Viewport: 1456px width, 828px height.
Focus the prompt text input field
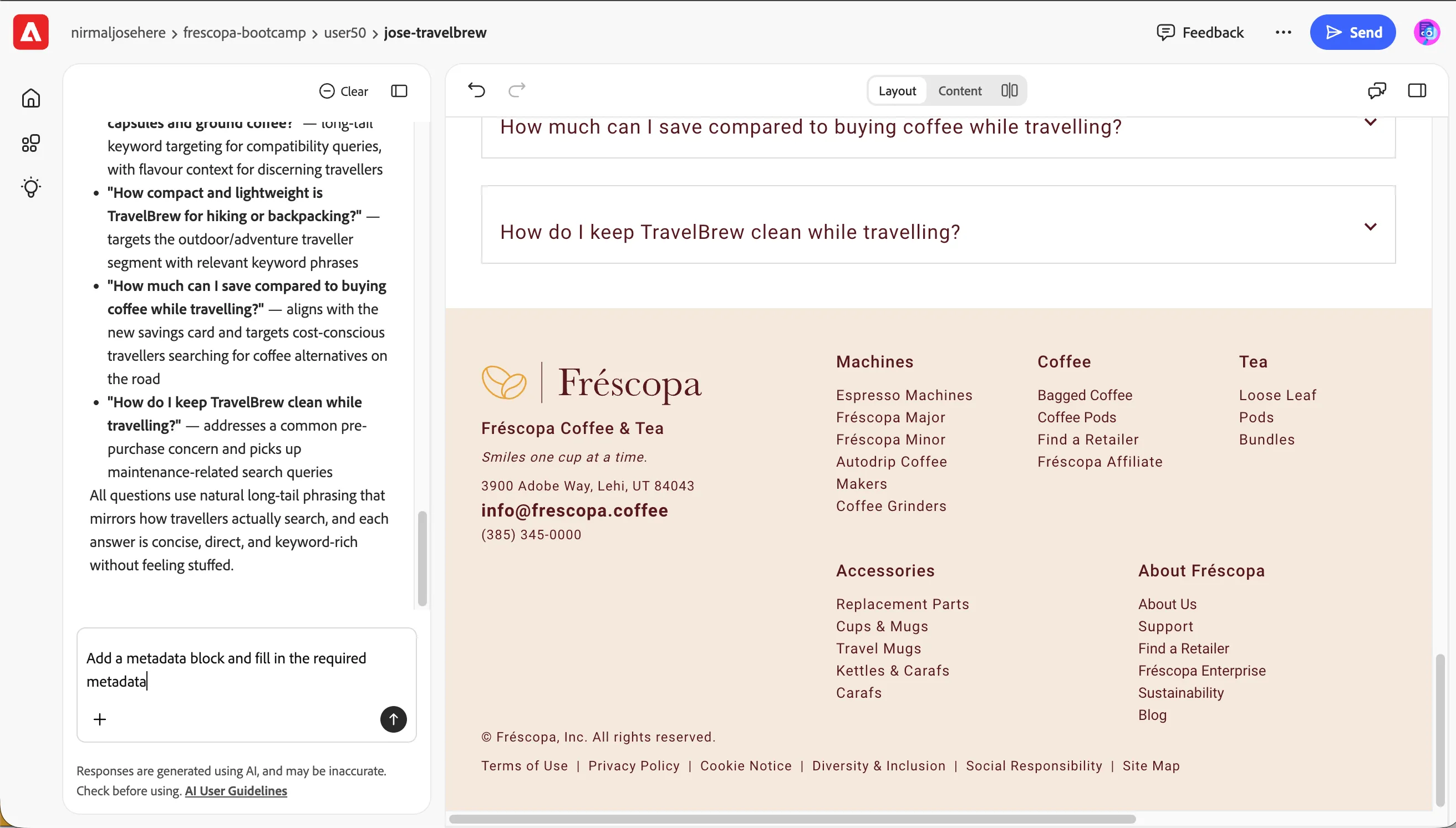(247, 670)
